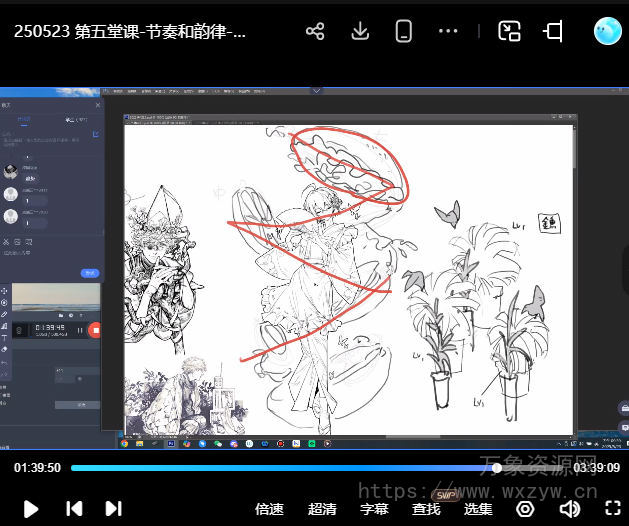This screenshot has height=526, width=629.
Task: Open the user avatar profile
Action: (607, 31)
